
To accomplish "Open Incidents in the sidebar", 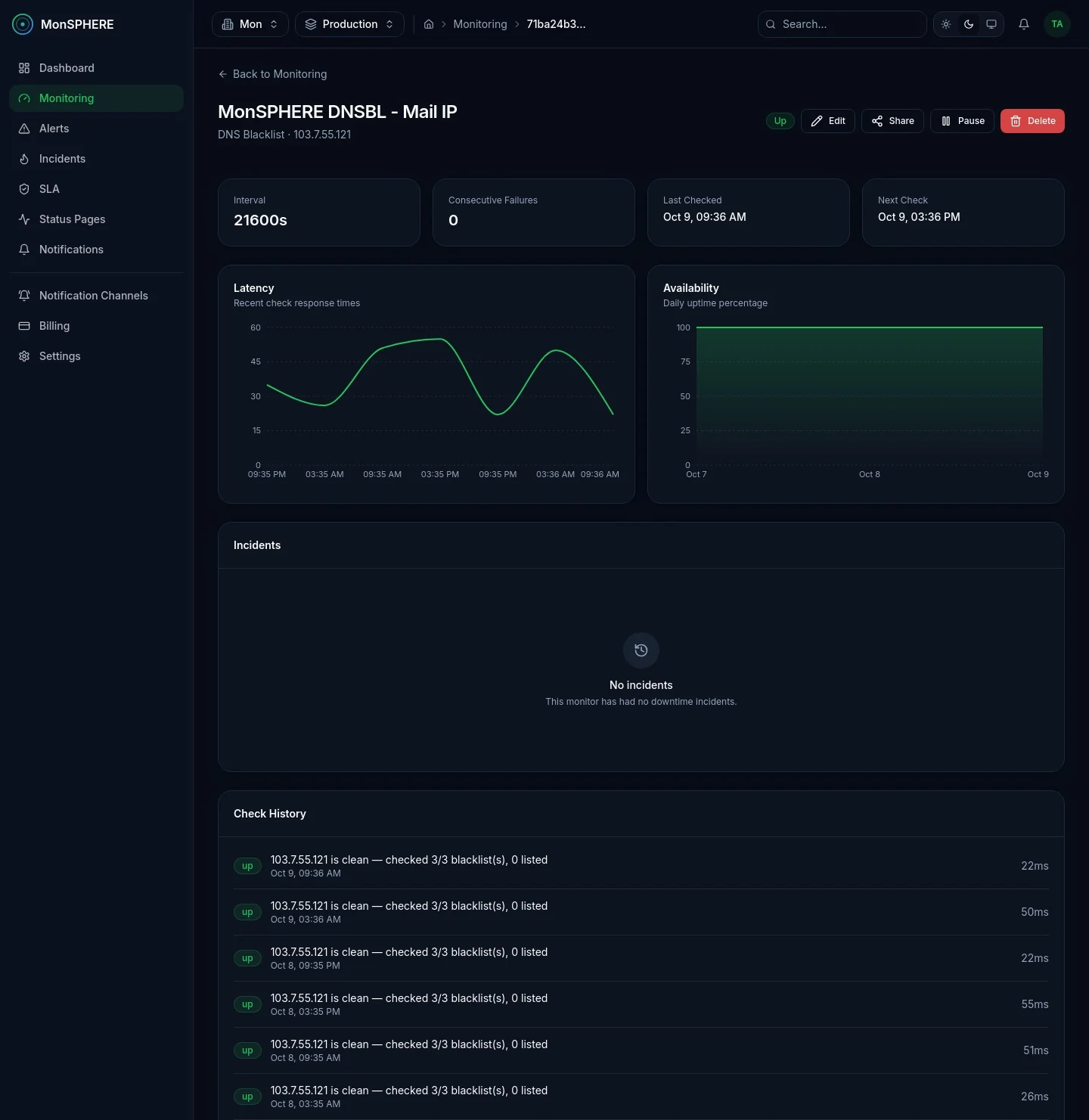I will click(96, 159).
